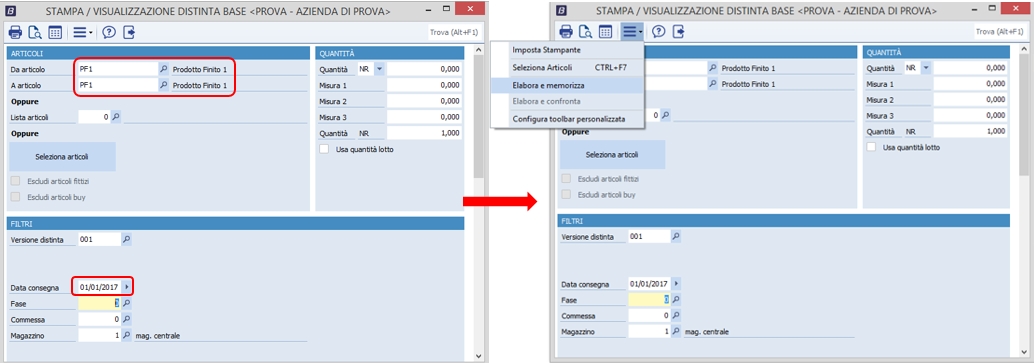1034x363 pixels.
Task: Click lookup icon beside Fase, left window
Action: 127,304
